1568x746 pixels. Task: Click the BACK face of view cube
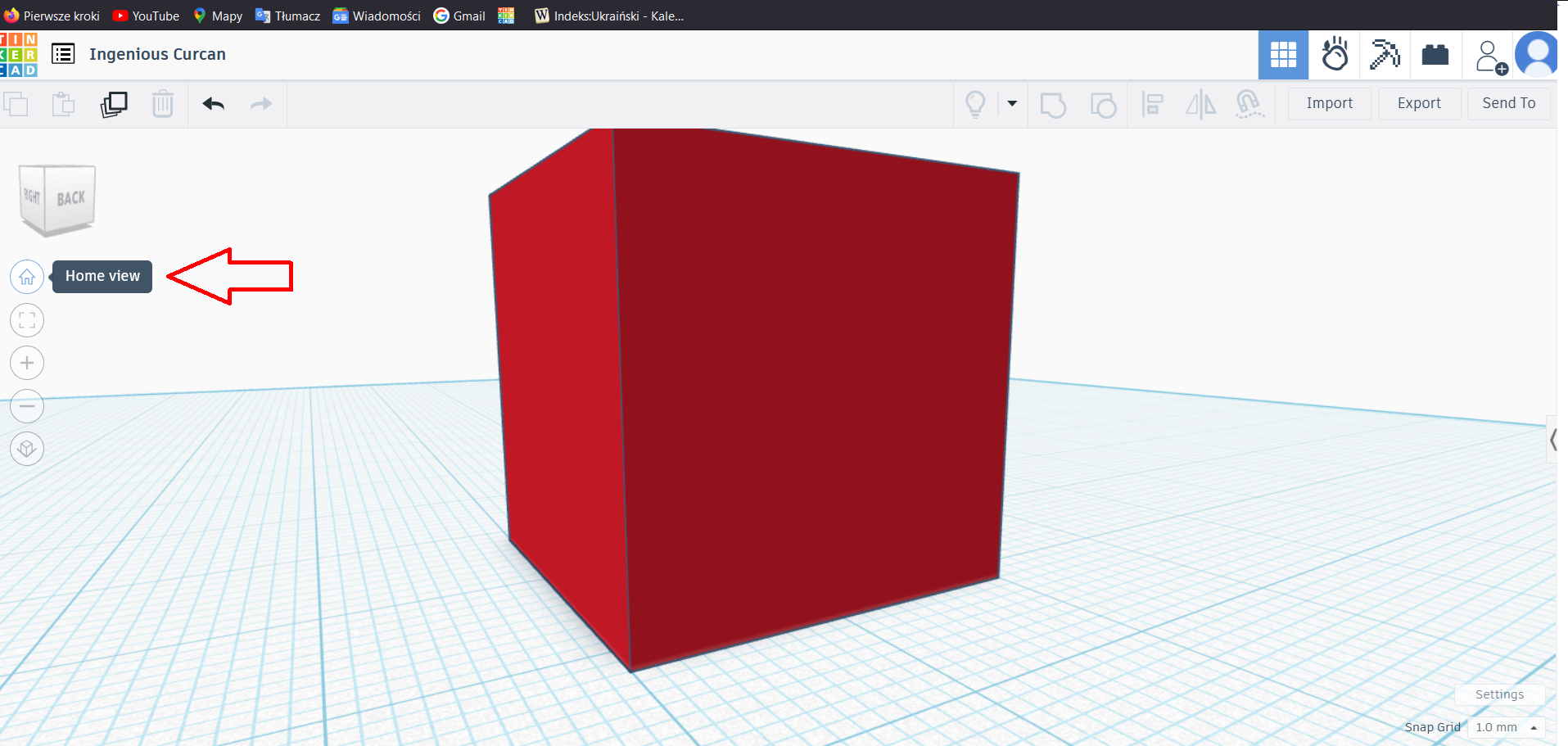[x=70, y=198]
